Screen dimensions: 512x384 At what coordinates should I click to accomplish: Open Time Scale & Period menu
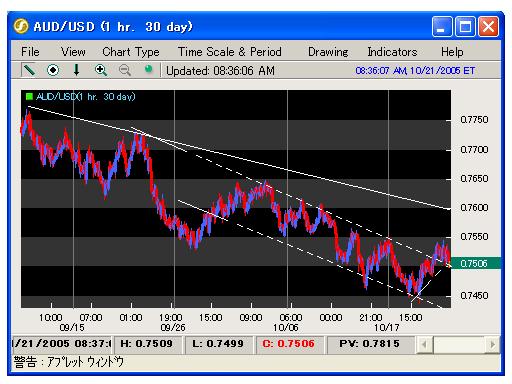pyautogui.click(x=230, y=52)
